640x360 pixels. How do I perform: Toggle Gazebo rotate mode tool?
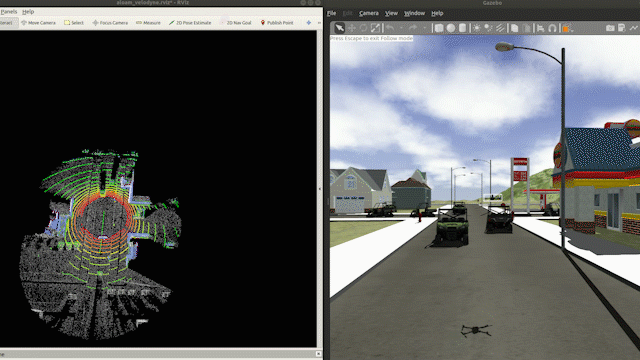click(363, 28)
